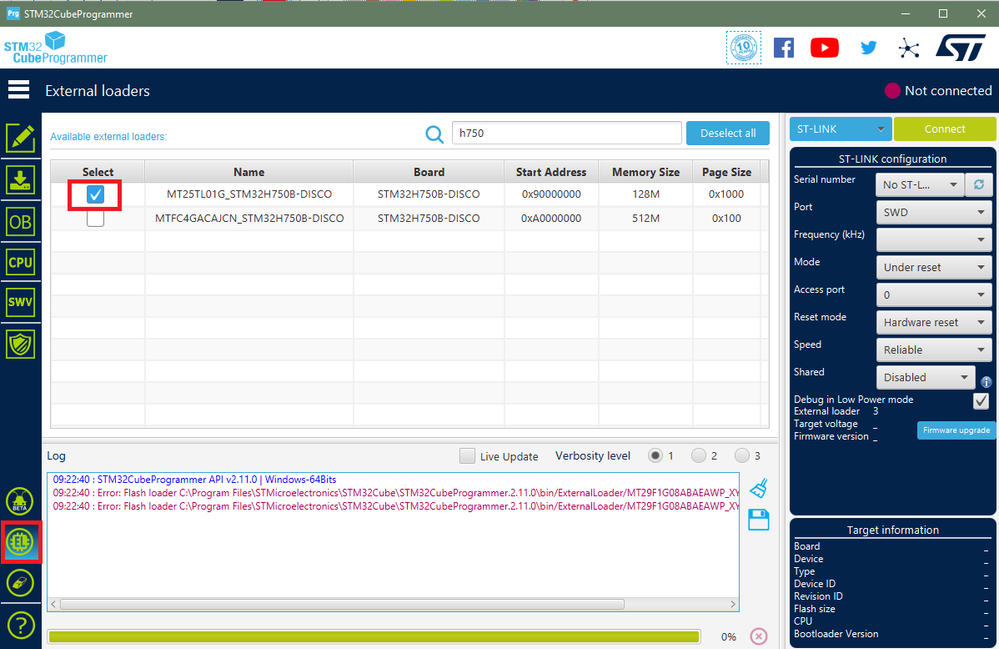Screen dimensions: 999x649
Task: Click the Select column header
Action: click(x=97, y=172)
